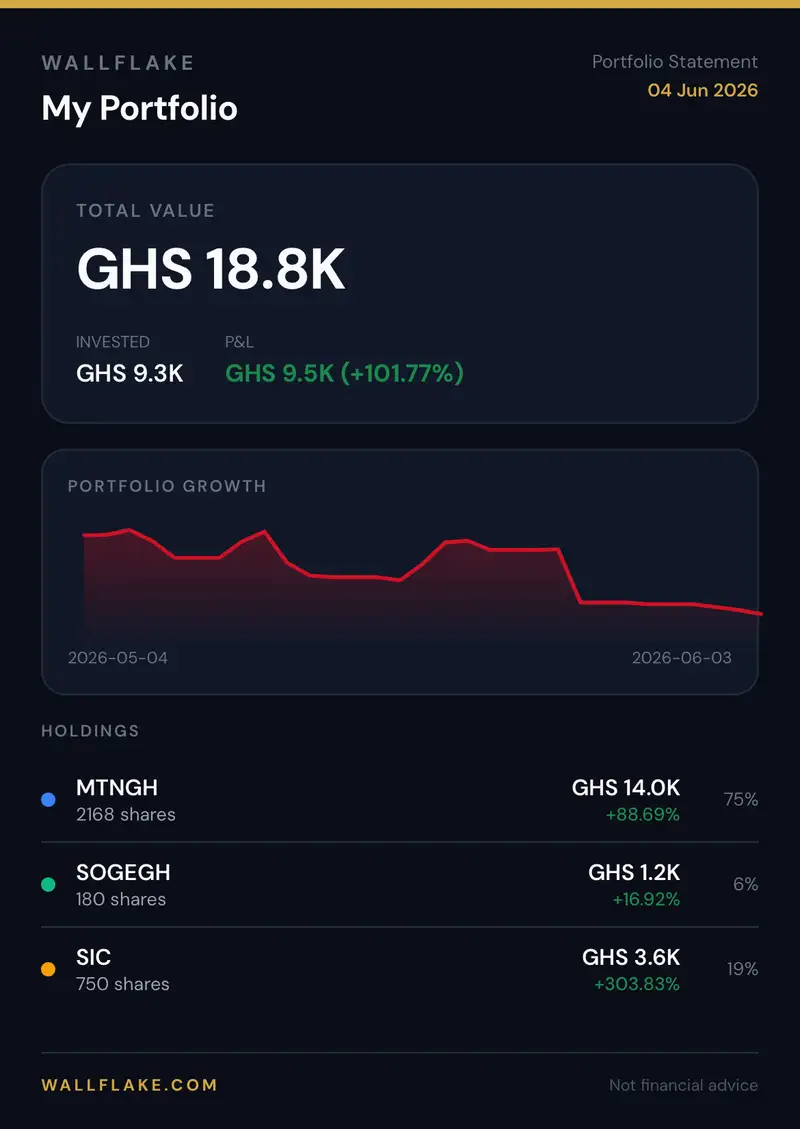Click the orange SIC holding dot
800x1129 pixels.
(x=48, y=970)
